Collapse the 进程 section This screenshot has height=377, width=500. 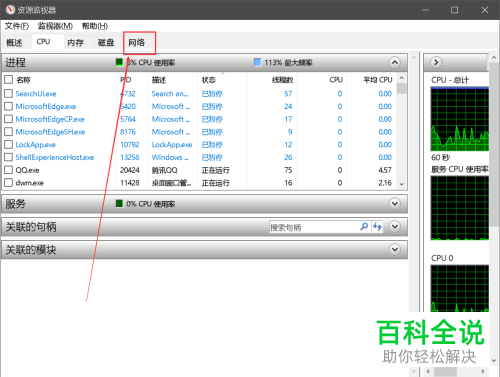pos(395,62)
